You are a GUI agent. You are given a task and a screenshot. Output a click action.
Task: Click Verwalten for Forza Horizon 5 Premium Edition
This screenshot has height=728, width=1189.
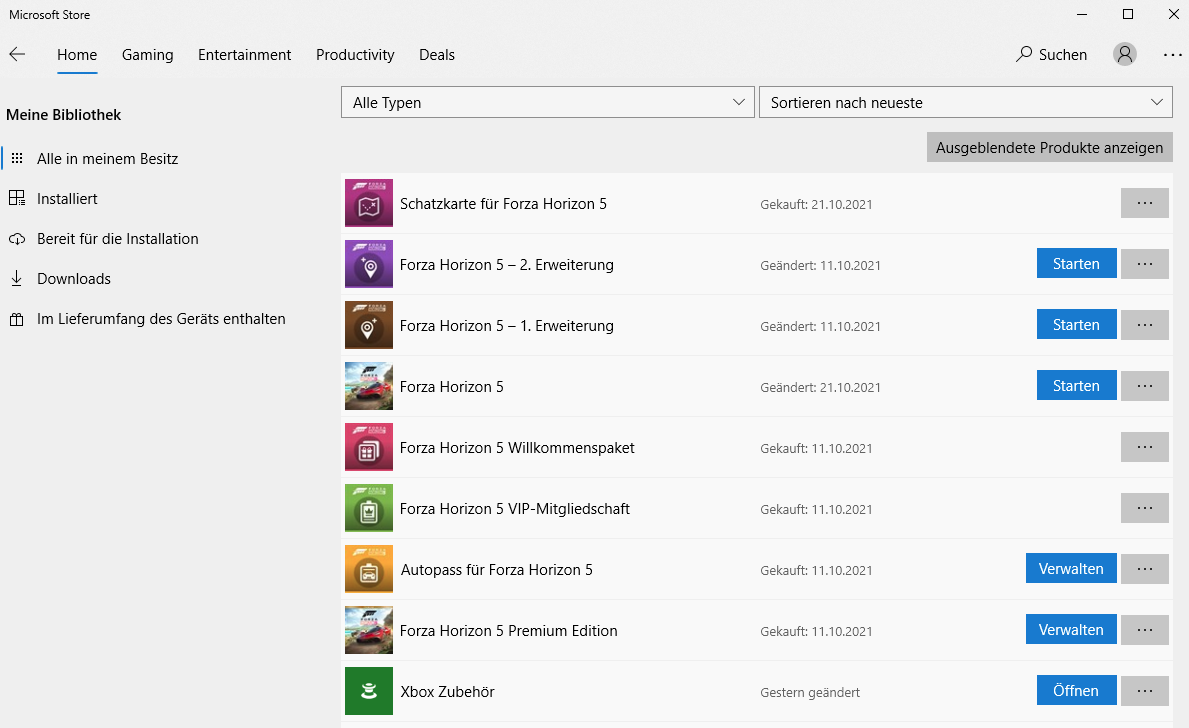tap(1071, 629)
